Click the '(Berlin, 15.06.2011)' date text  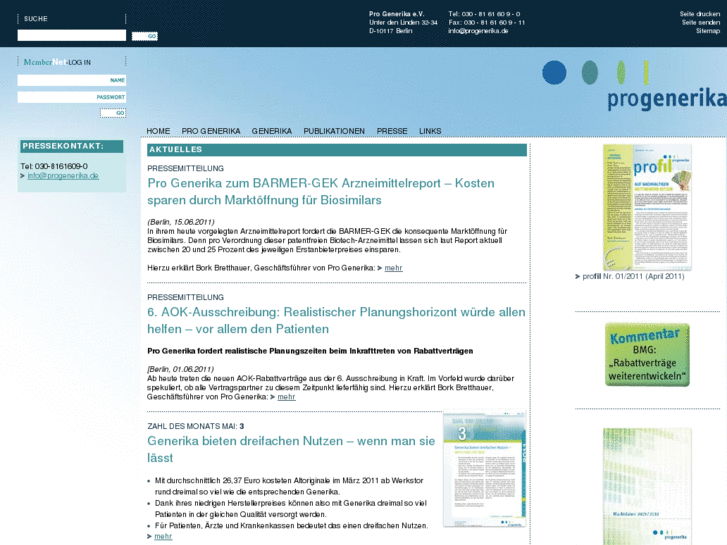[x=181, y=222]
